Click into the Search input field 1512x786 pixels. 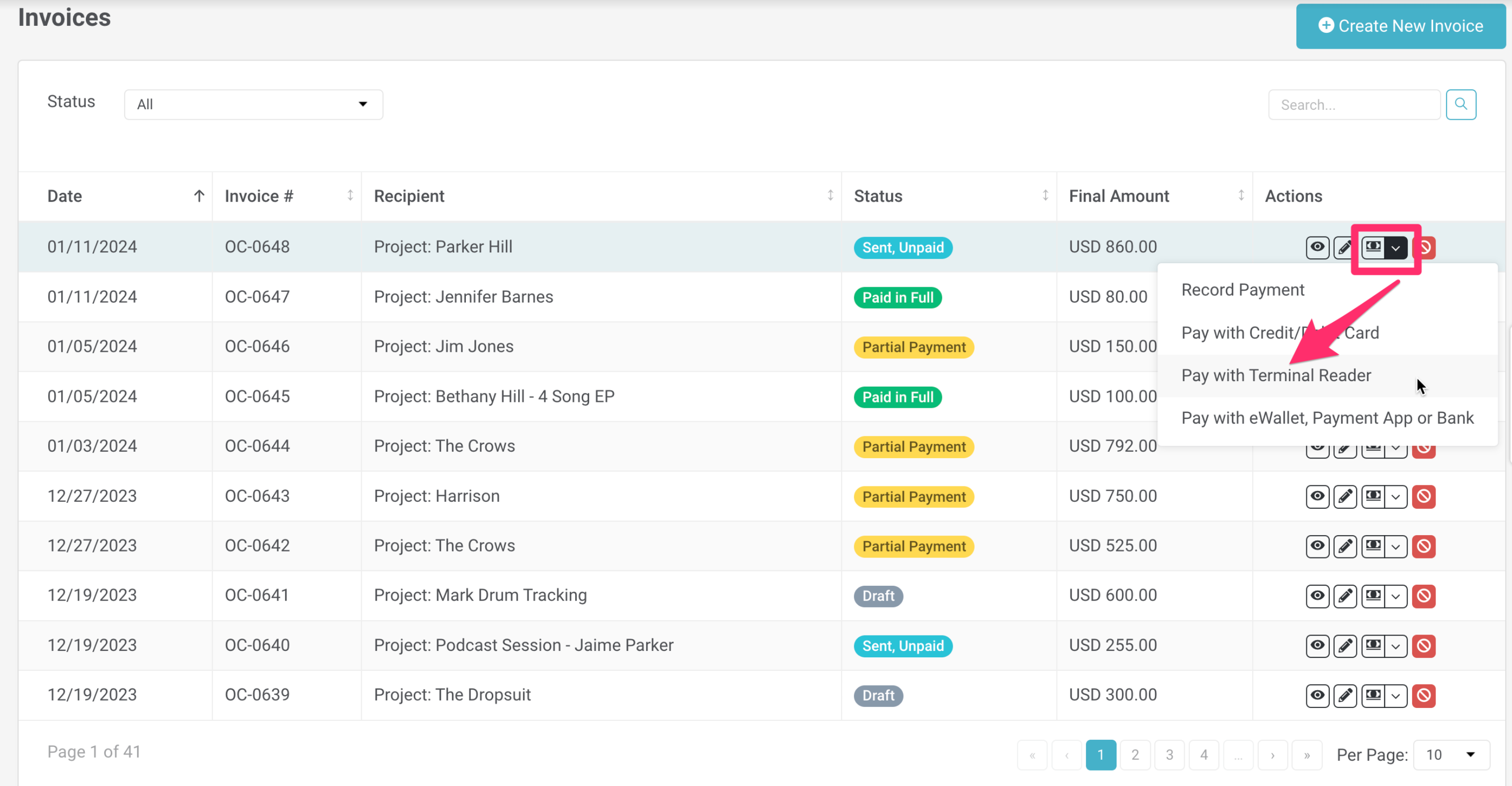point(1354,104)
